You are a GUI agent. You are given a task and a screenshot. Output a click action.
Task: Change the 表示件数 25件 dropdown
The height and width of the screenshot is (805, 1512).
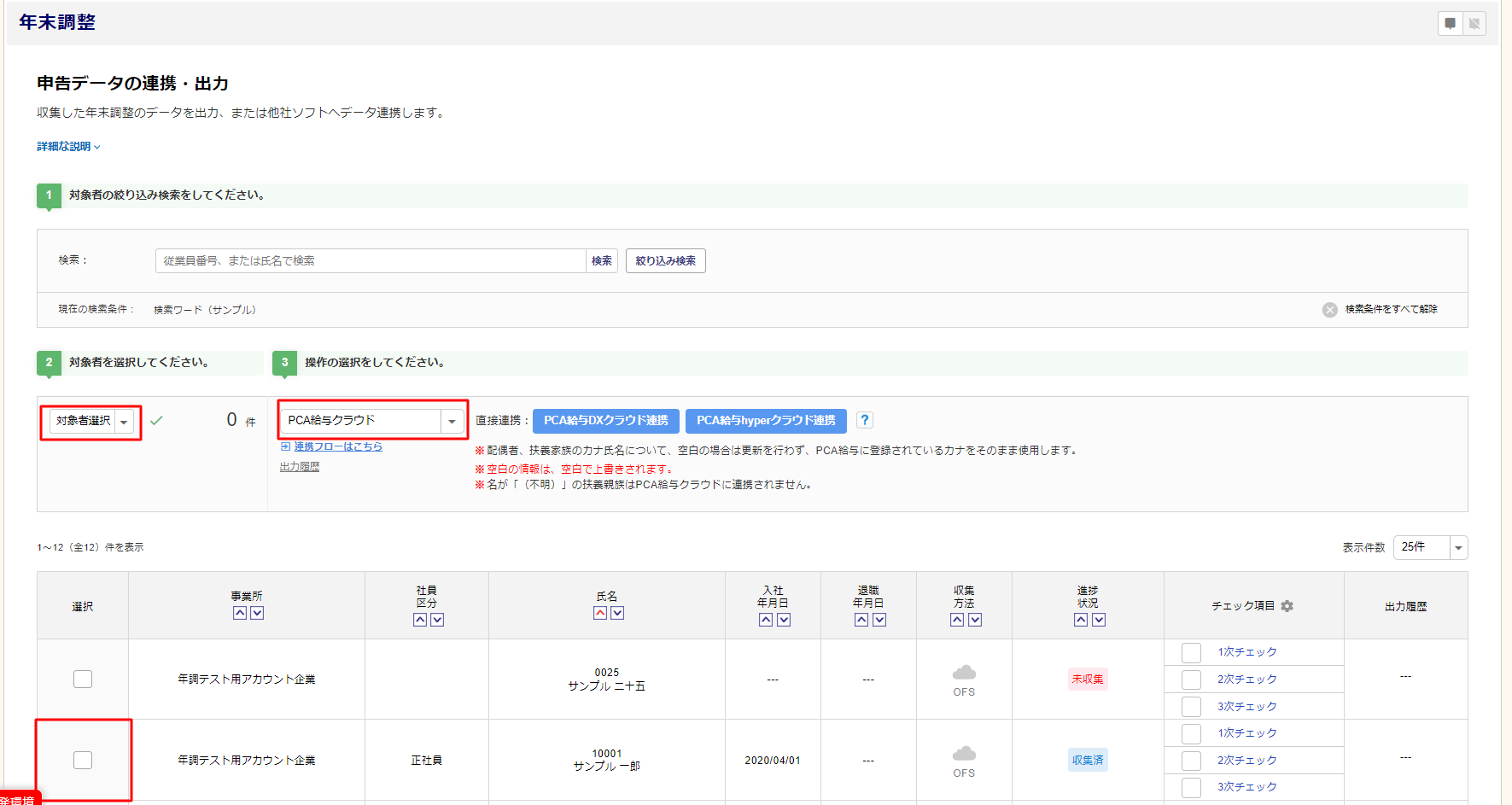(x=1431, y=547)
